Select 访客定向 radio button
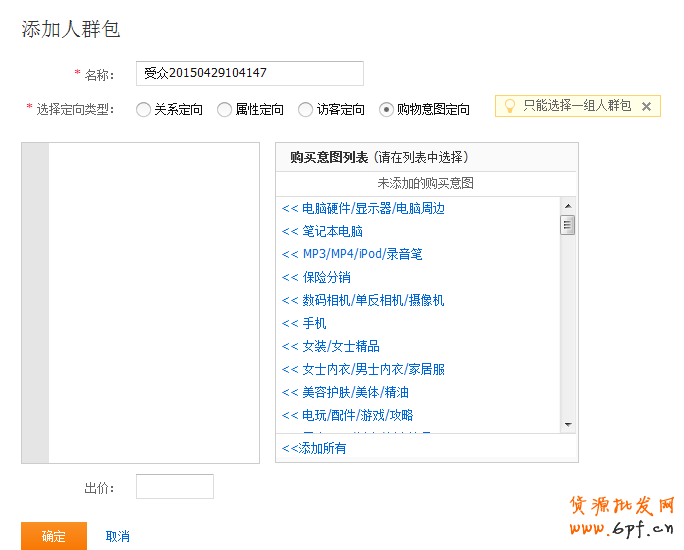Screen dimensions: 684x550 point(306,110)
